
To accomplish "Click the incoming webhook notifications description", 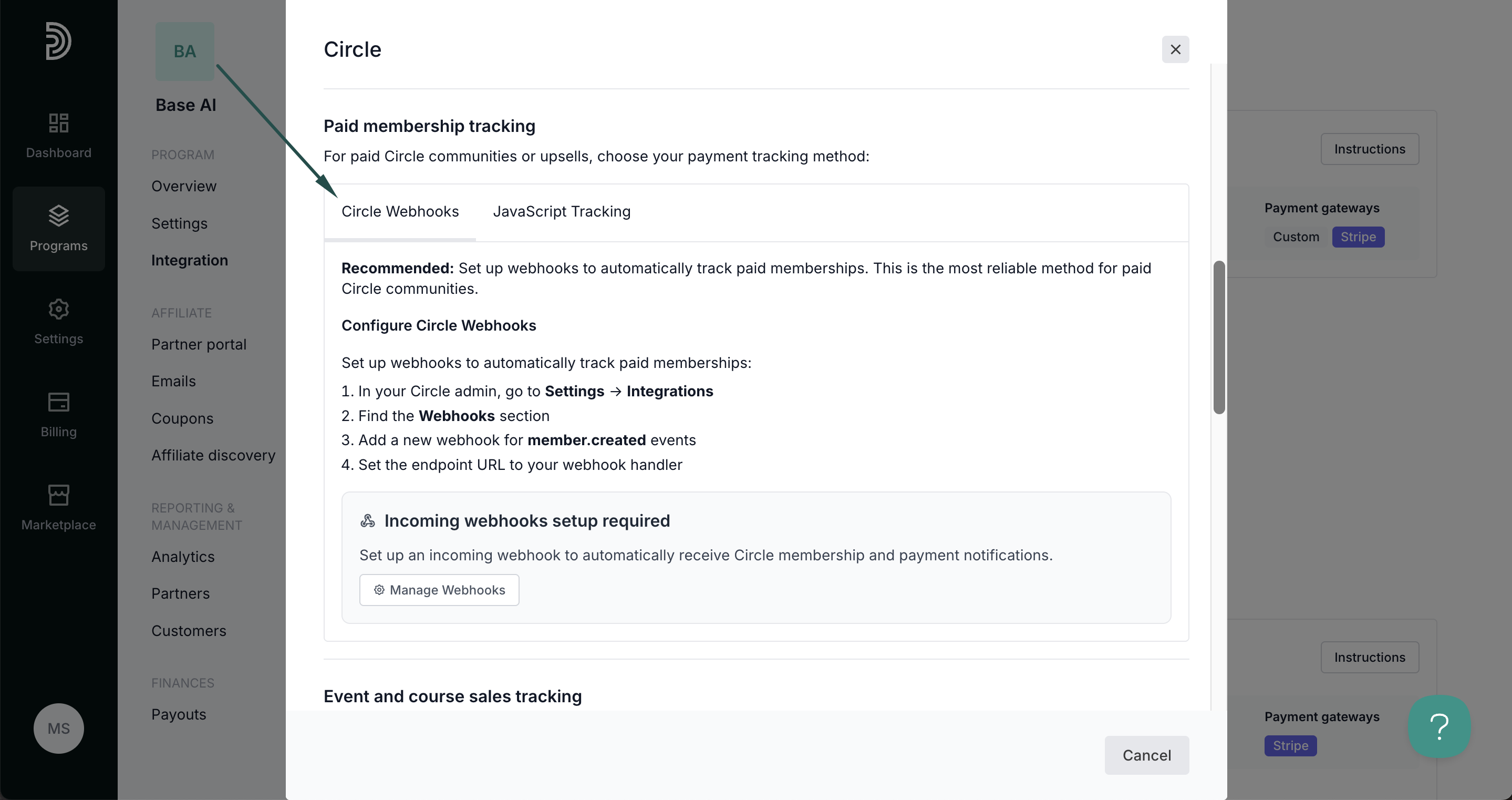I will click(706, 555).
